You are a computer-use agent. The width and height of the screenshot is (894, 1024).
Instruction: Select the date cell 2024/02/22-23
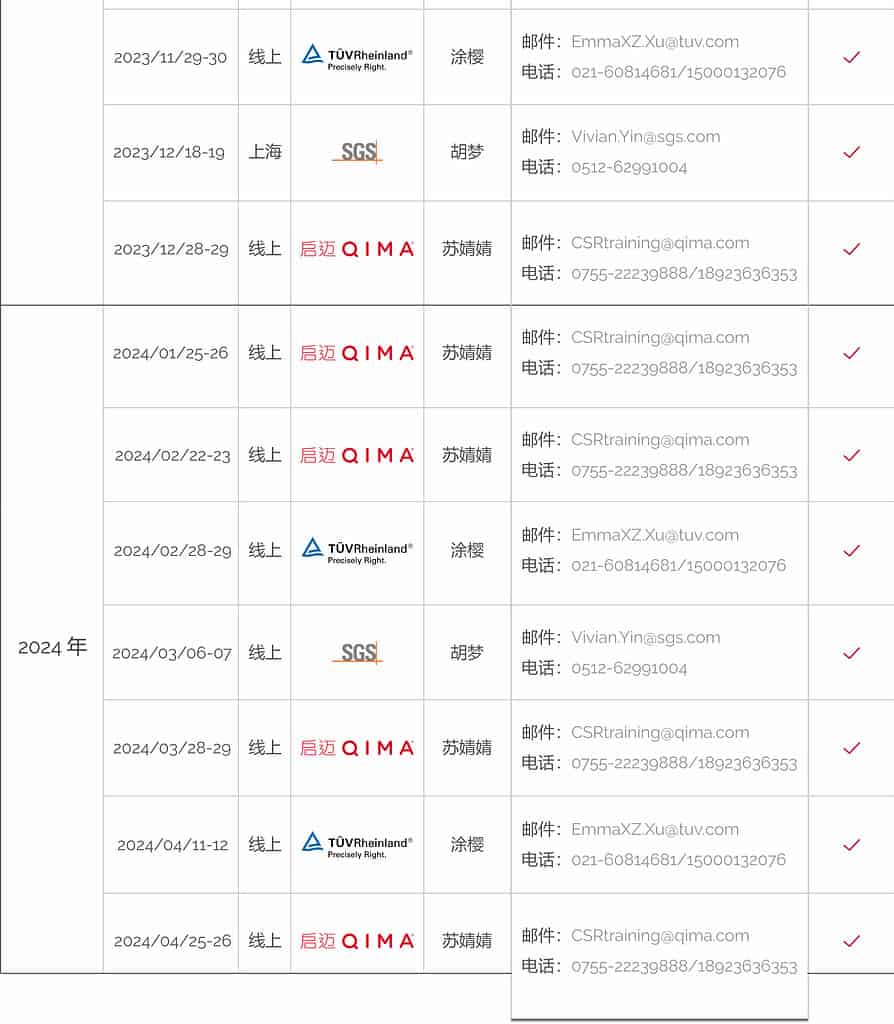(x=172, y=455)
